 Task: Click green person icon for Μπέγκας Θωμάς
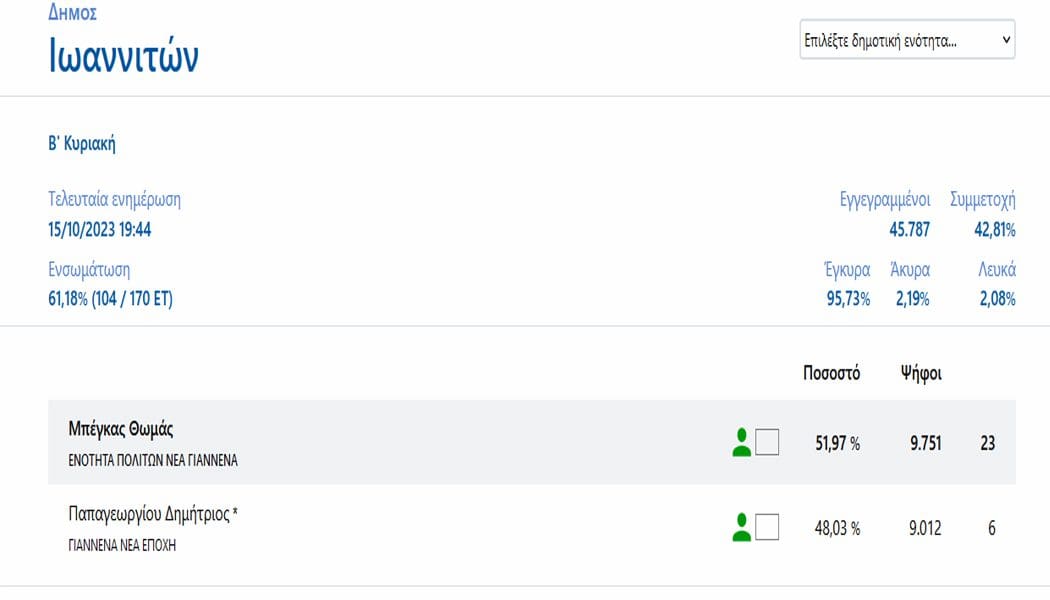tap(741, 443)
